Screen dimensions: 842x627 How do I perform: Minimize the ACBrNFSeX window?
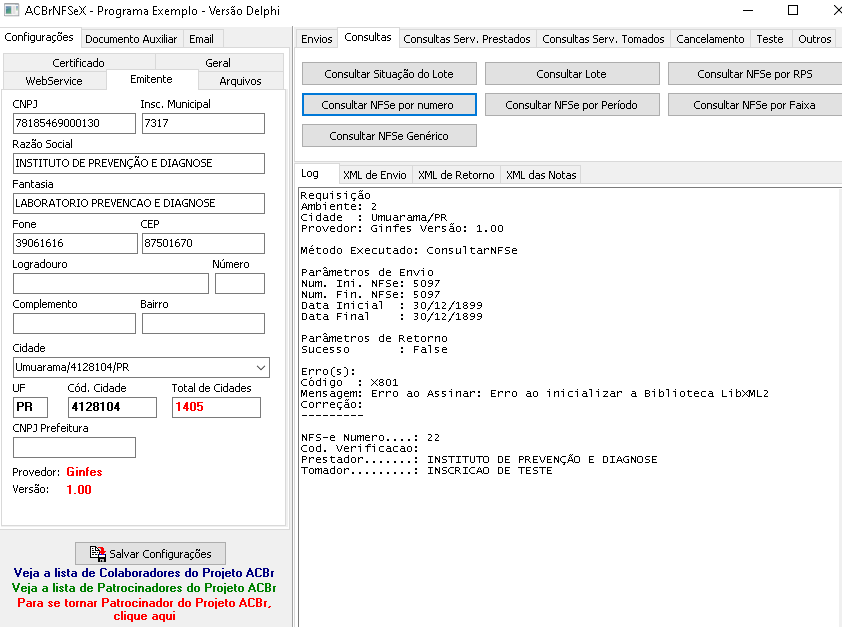click(748, 10)
